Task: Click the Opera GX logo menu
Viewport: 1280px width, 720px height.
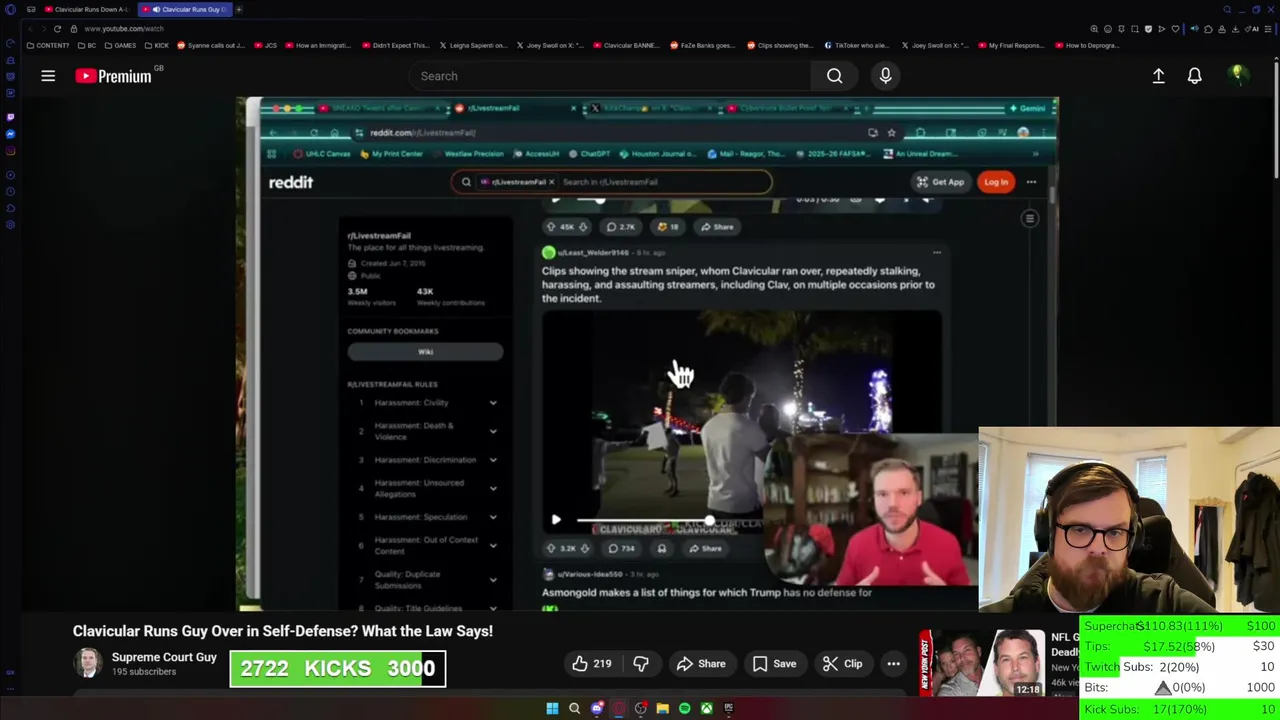Action: [x=10, y=10]
